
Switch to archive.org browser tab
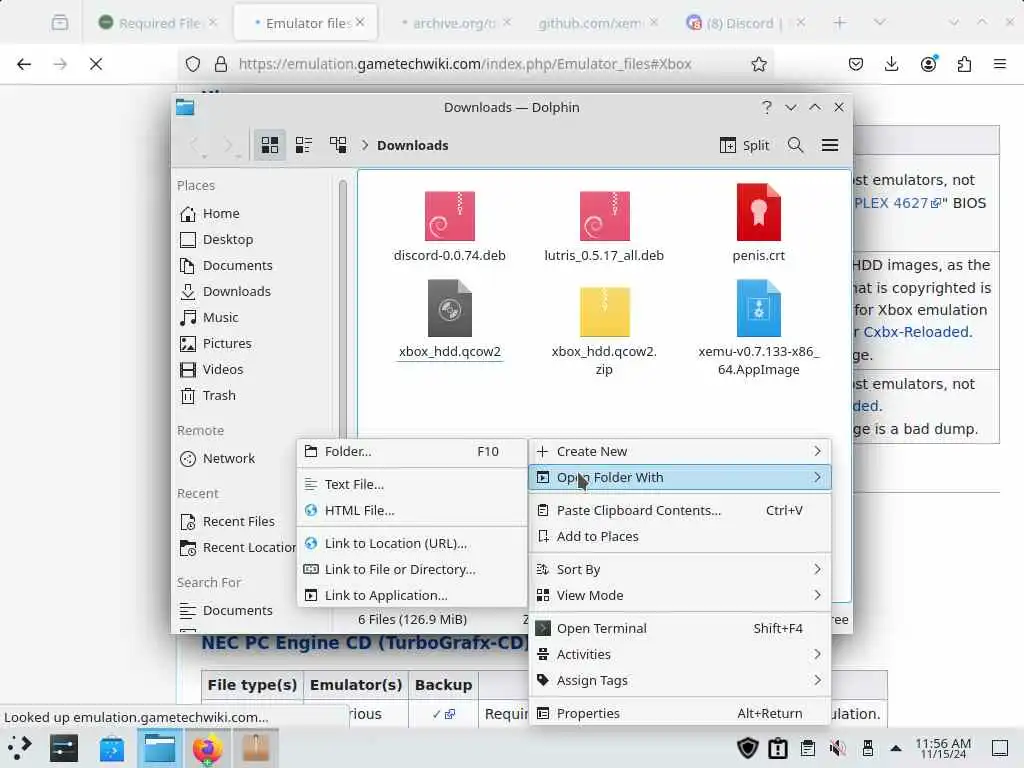(455, 24)
